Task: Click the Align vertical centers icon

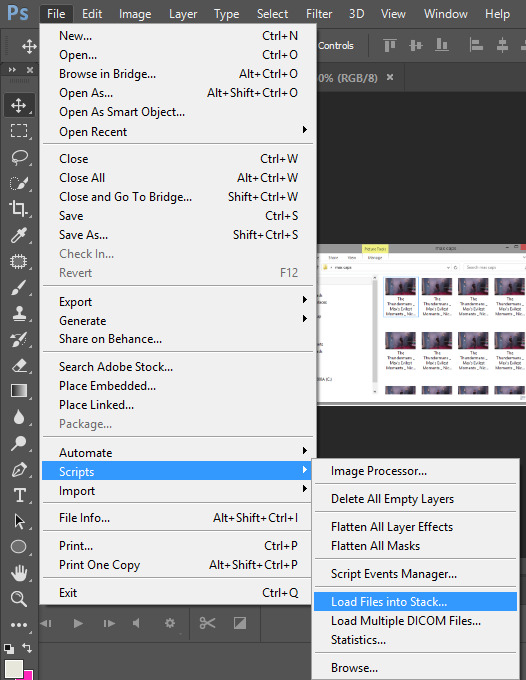Action: 415,45
